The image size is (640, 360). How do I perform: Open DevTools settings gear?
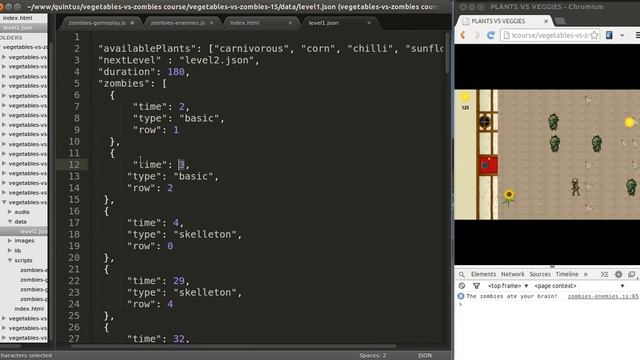[x=618, y=274]
